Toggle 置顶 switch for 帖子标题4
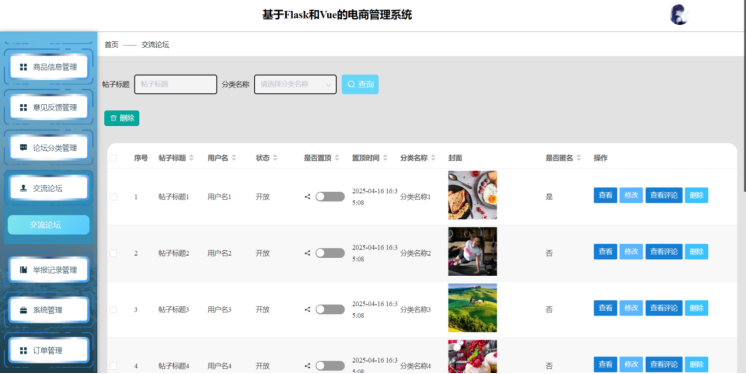The image size is (746, 374). click(x=330, y=366)
